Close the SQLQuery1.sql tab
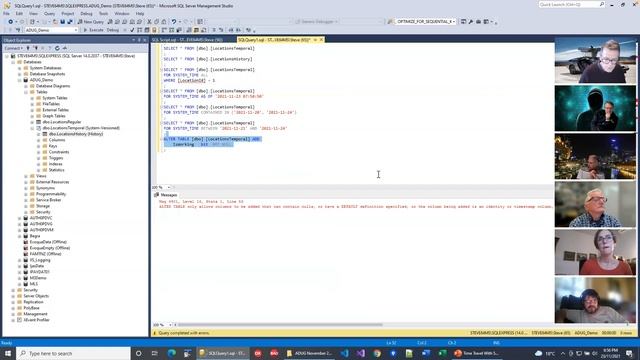The image size is (640, 360). 321,40
